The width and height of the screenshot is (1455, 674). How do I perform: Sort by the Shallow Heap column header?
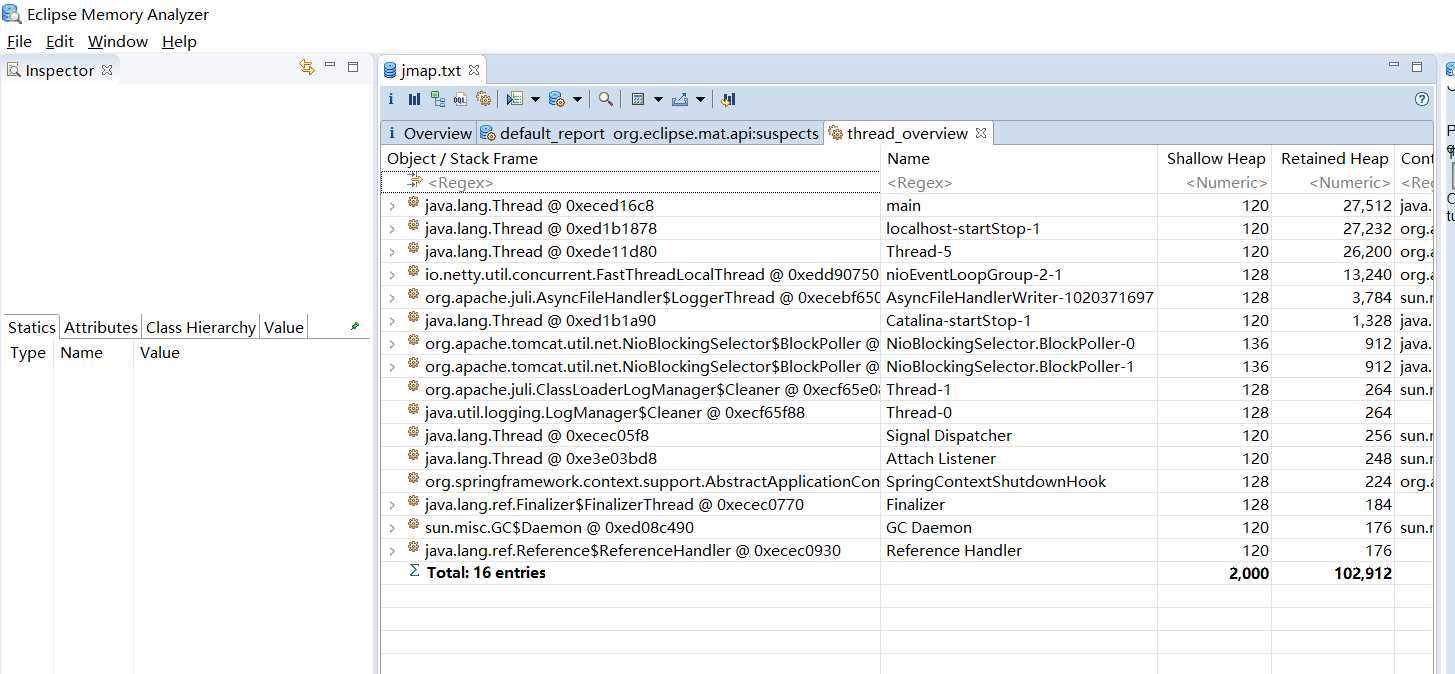pos(1214,158)
